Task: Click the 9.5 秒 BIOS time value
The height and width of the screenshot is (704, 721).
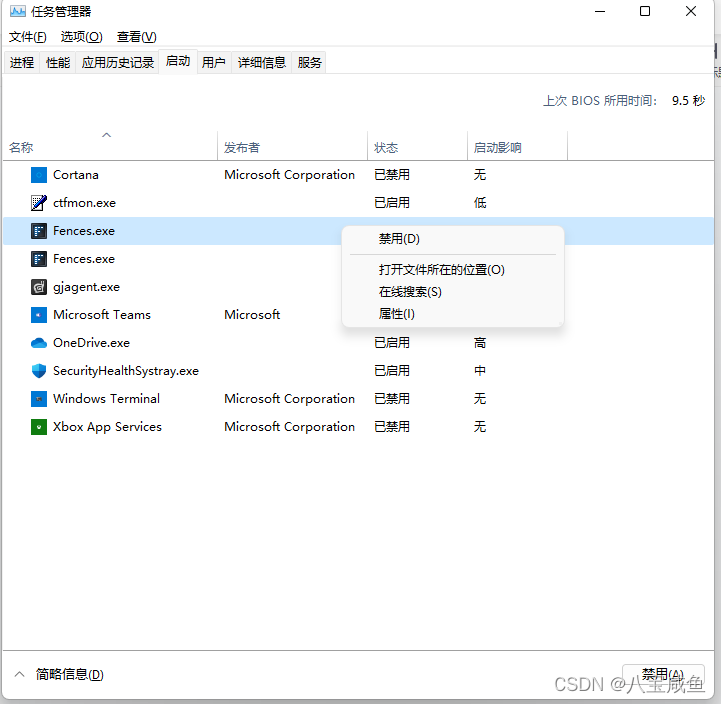Action: pyautogui.click(x=688, y=101)
